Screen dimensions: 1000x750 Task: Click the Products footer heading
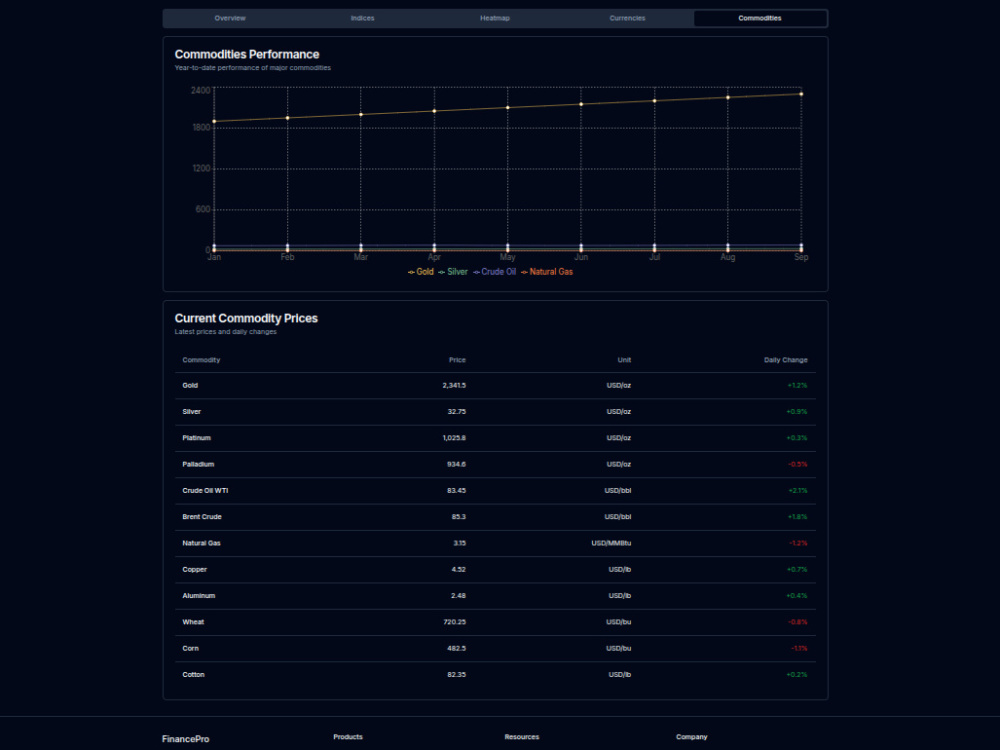348,737
